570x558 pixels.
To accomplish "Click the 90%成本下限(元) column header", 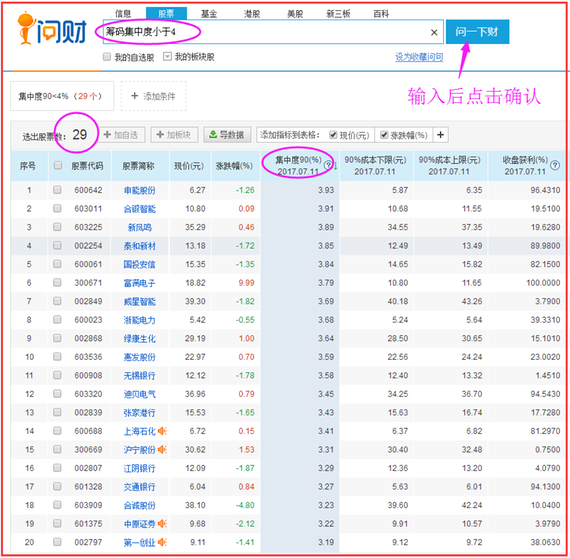I will (375, 165).
